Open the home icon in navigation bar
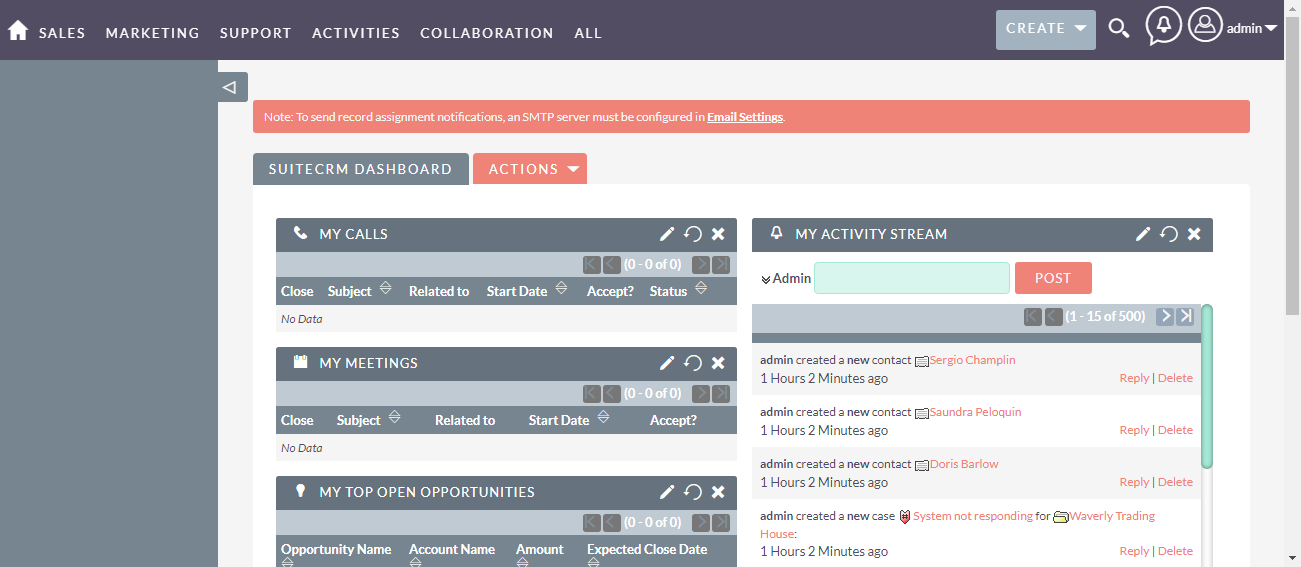Image resolution: width=1301 pixels, height=567 pixels. (17, 31)
